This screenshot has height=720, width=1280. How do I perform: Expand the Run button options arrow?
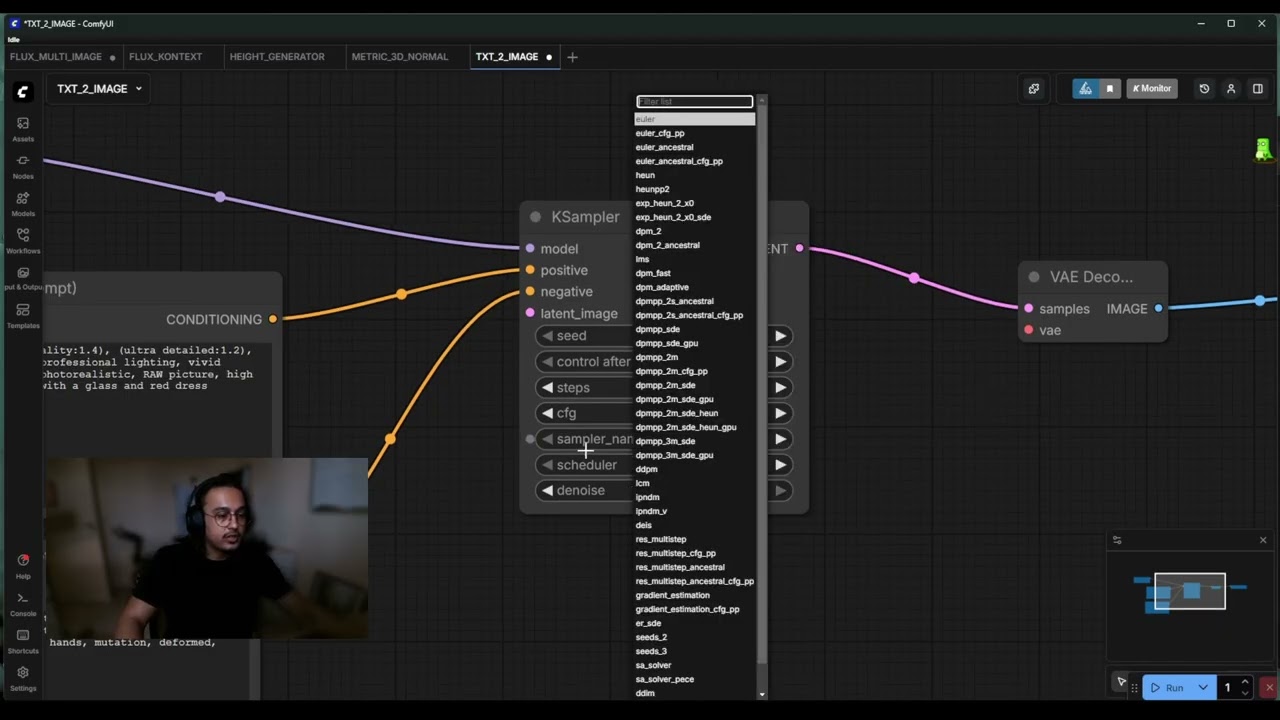pyautogui.click(x=1202, y=688)
